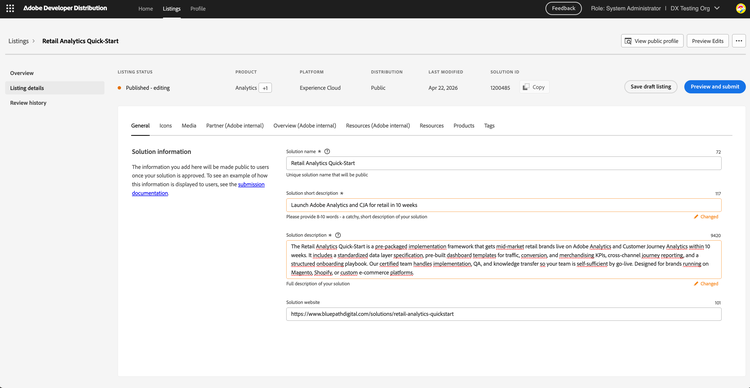Click the 1200485 solution ID value
Image resolution: width=750 pixels, height=388 pixels.
click(x=500, y=88)
